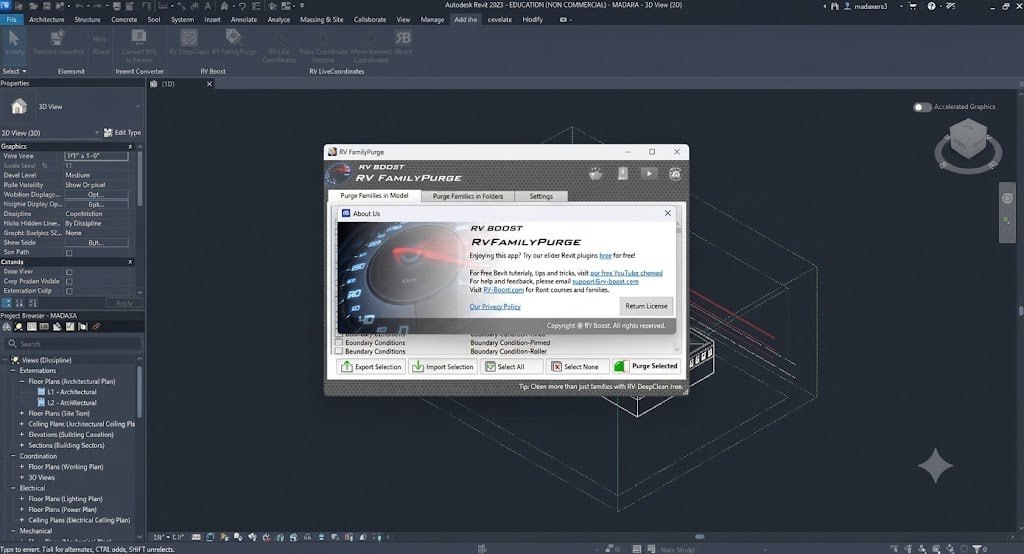Open the Massing & Site ribbon tab
Screen dimensions: 1024x554
[321, 20]
